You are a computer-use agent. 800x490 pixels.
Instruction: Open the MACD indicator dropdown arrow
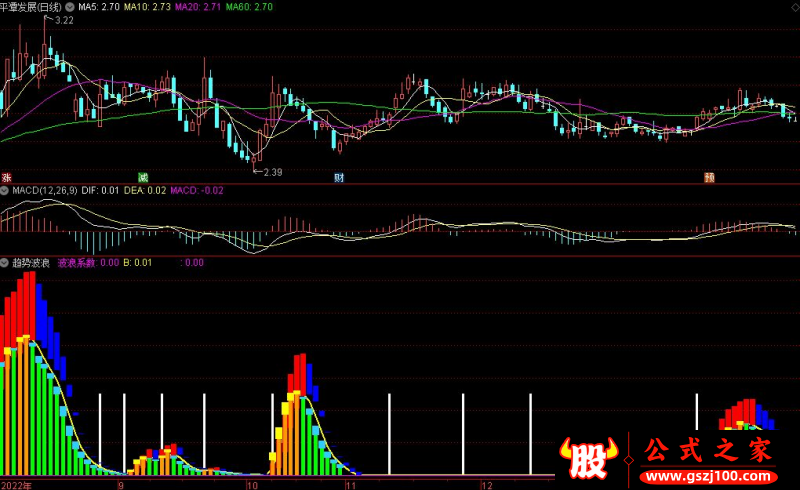[5, 190]
